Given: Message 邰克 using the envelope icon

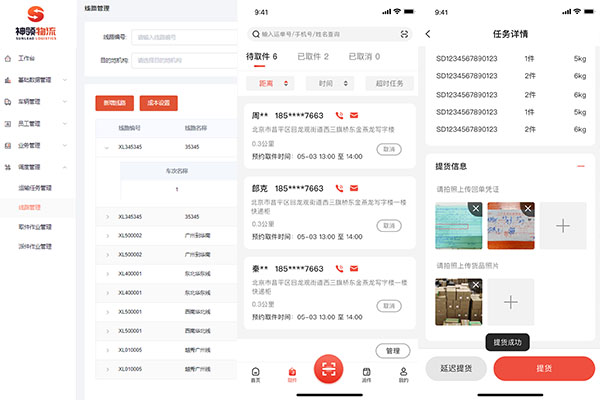Looking at the screenshot, I should click(354, 188).
